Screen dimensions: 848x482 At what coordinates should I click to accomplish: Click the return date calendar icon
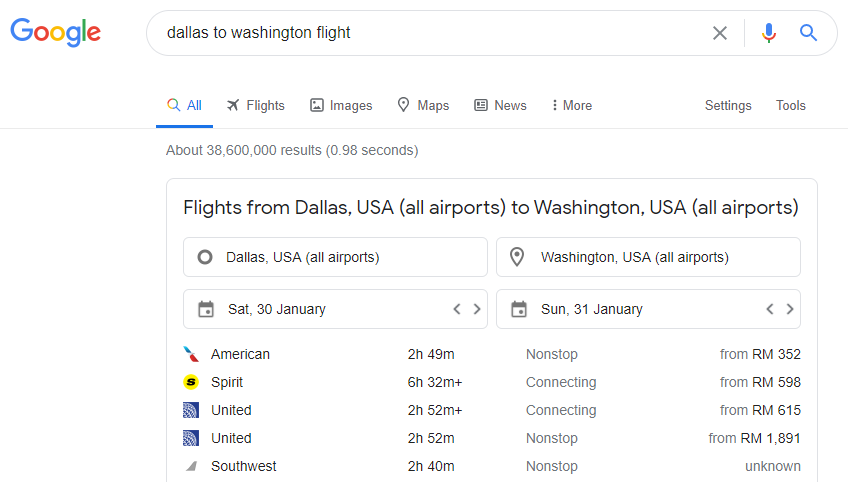pyautogui.click(x=519, y=309)
